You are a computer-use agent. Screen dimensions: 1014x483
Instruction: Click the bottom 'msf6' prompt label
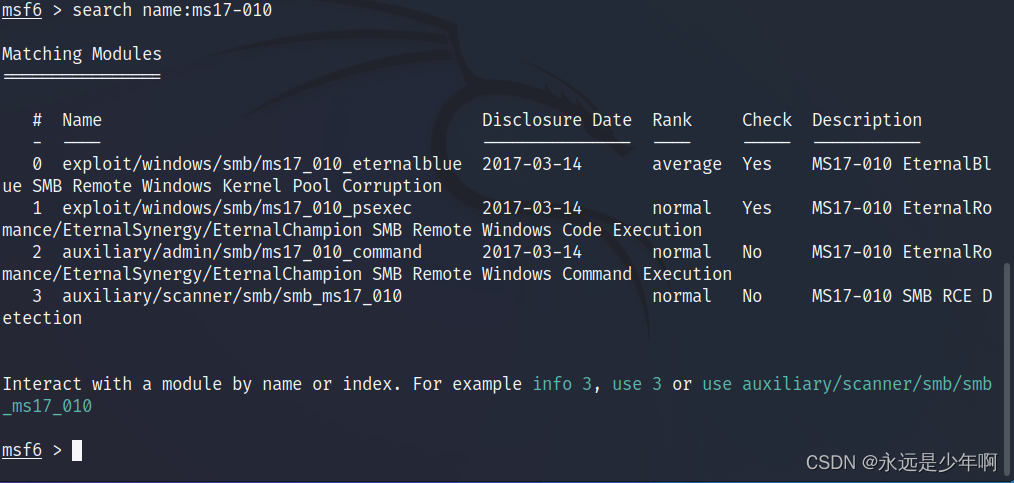point(22,450)
